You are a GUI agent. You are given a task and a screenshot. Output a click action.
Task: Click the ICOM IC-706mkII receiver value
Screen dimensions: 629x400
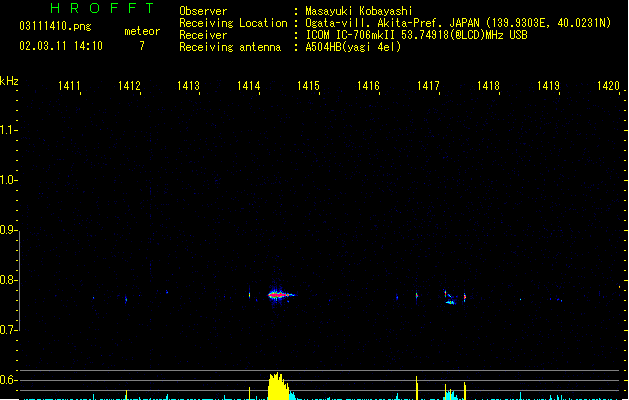click(x=416, y=35)
